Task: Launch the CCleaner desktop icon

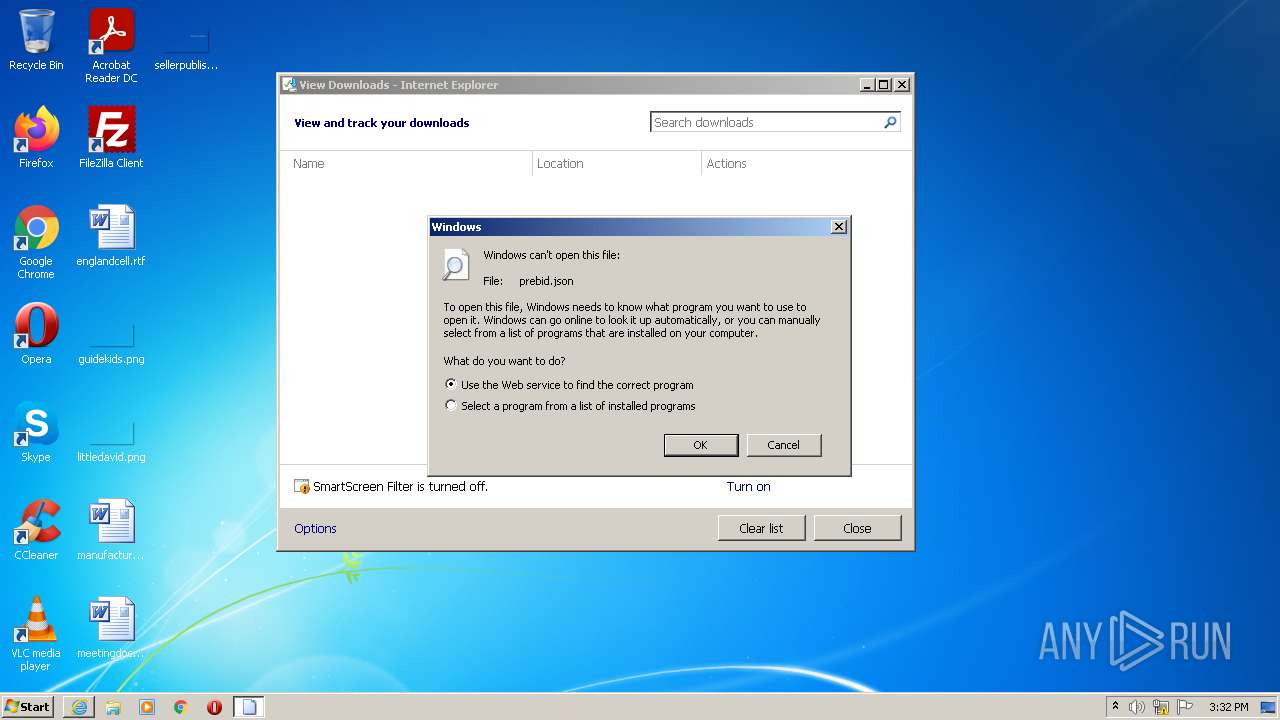Action: click(x=36, y=530)
